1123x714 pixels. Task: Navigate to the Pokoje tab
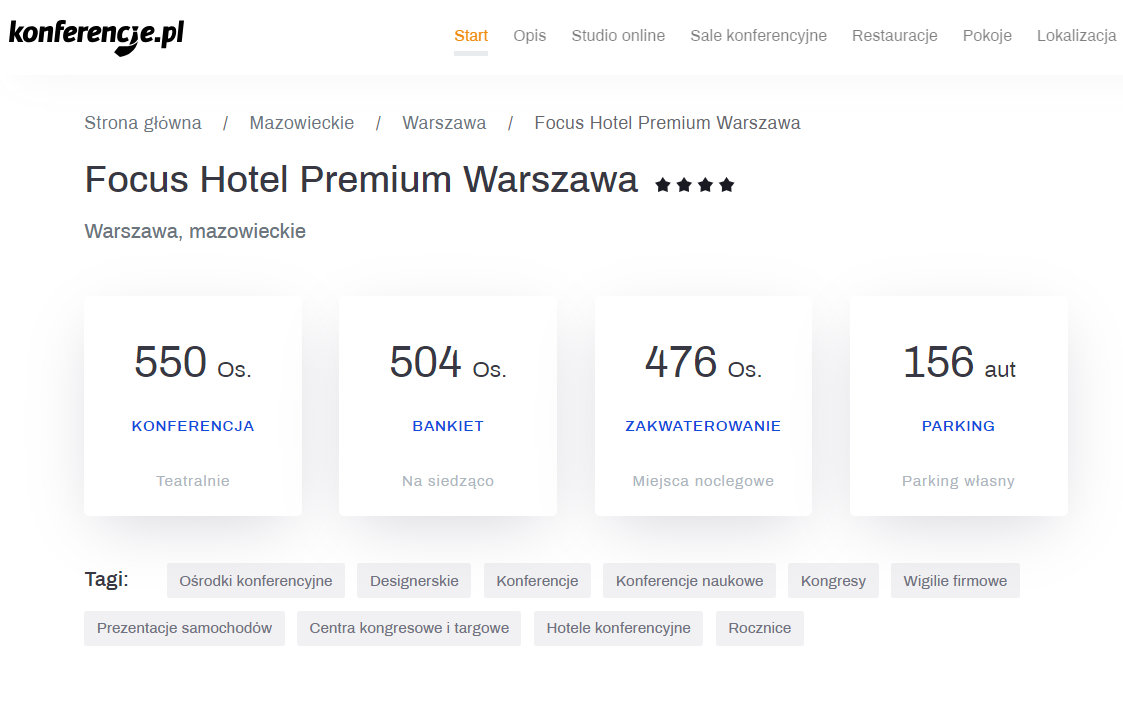click(987, 36)
